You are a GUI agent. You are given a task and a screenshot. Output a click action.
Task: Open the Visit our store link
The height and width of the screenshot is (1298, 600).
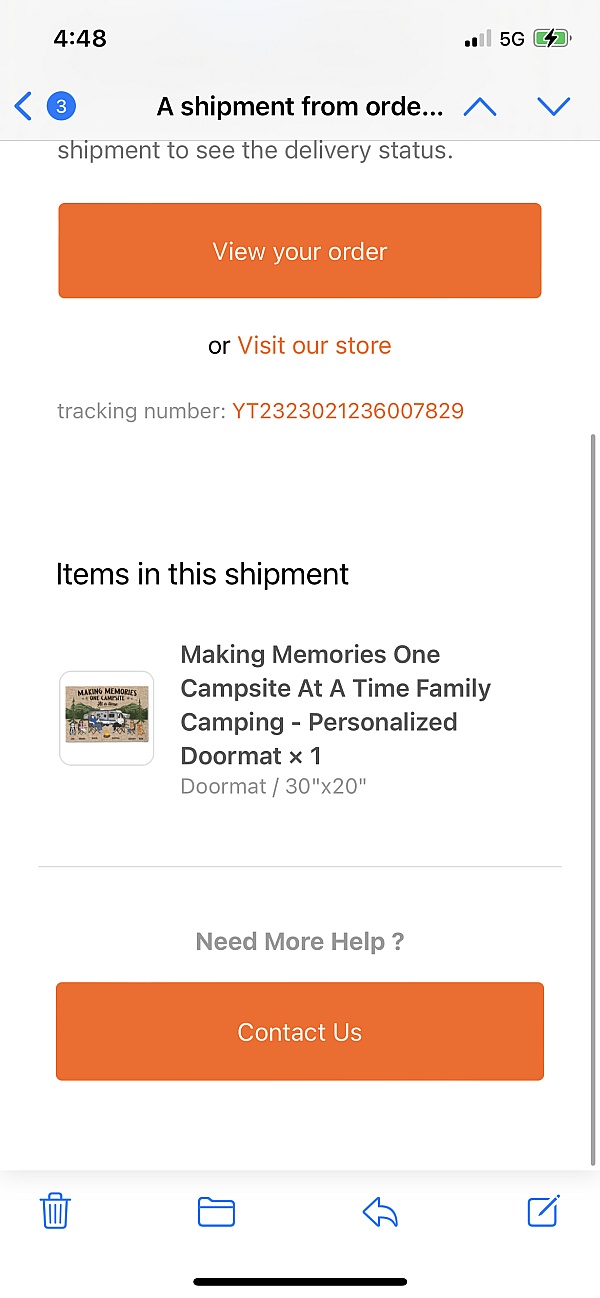click(314, 346)
